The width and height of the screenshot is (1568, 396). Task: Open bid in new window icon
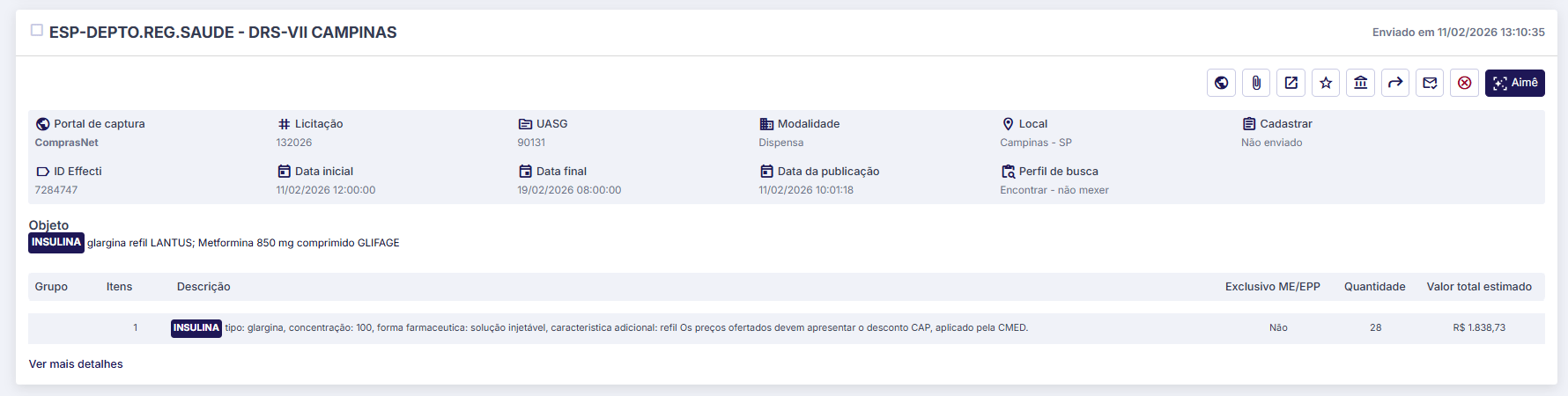tap(1291, 83)
